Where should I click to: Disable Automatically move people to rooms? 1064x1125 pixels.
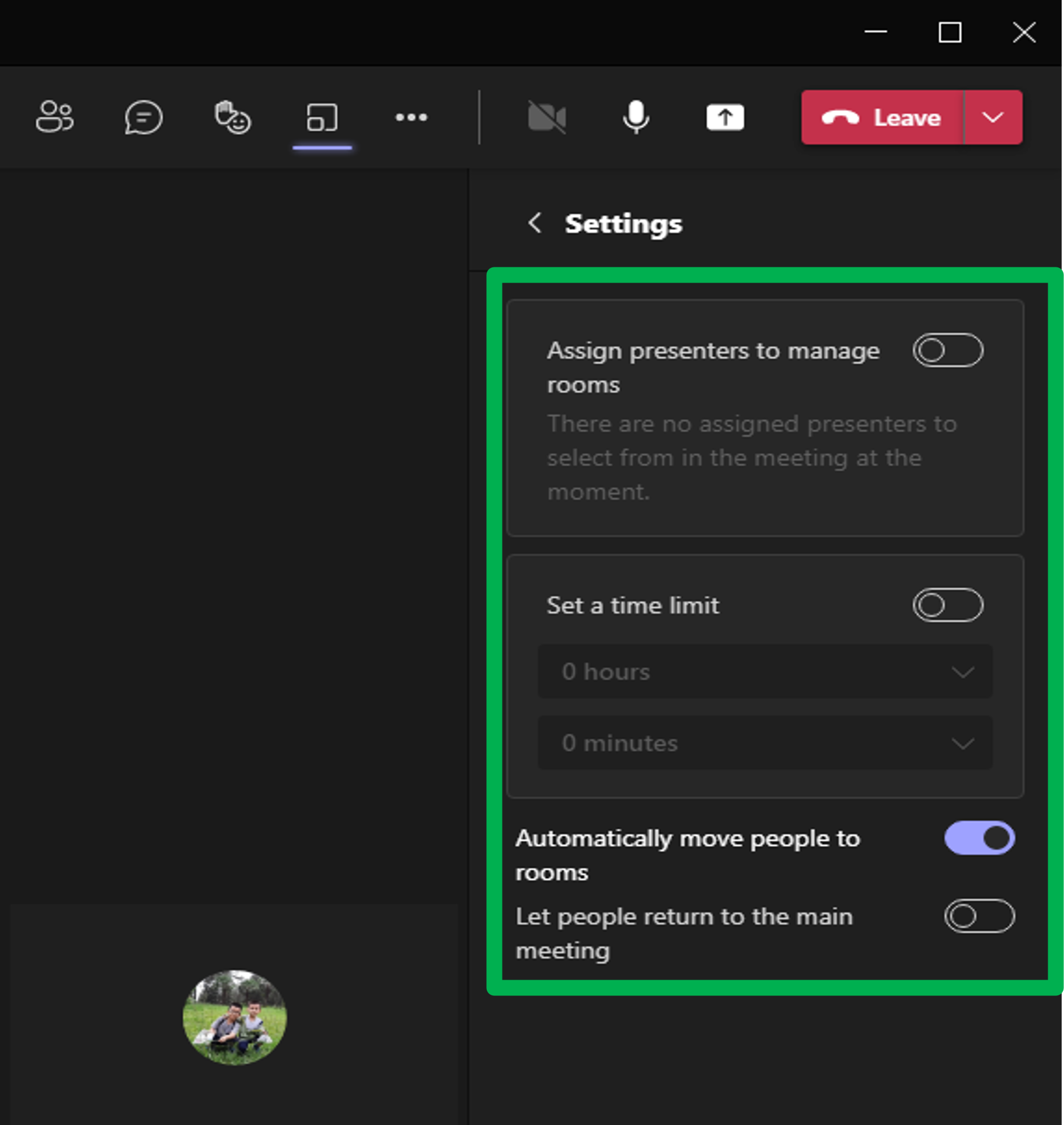(979, 838)
